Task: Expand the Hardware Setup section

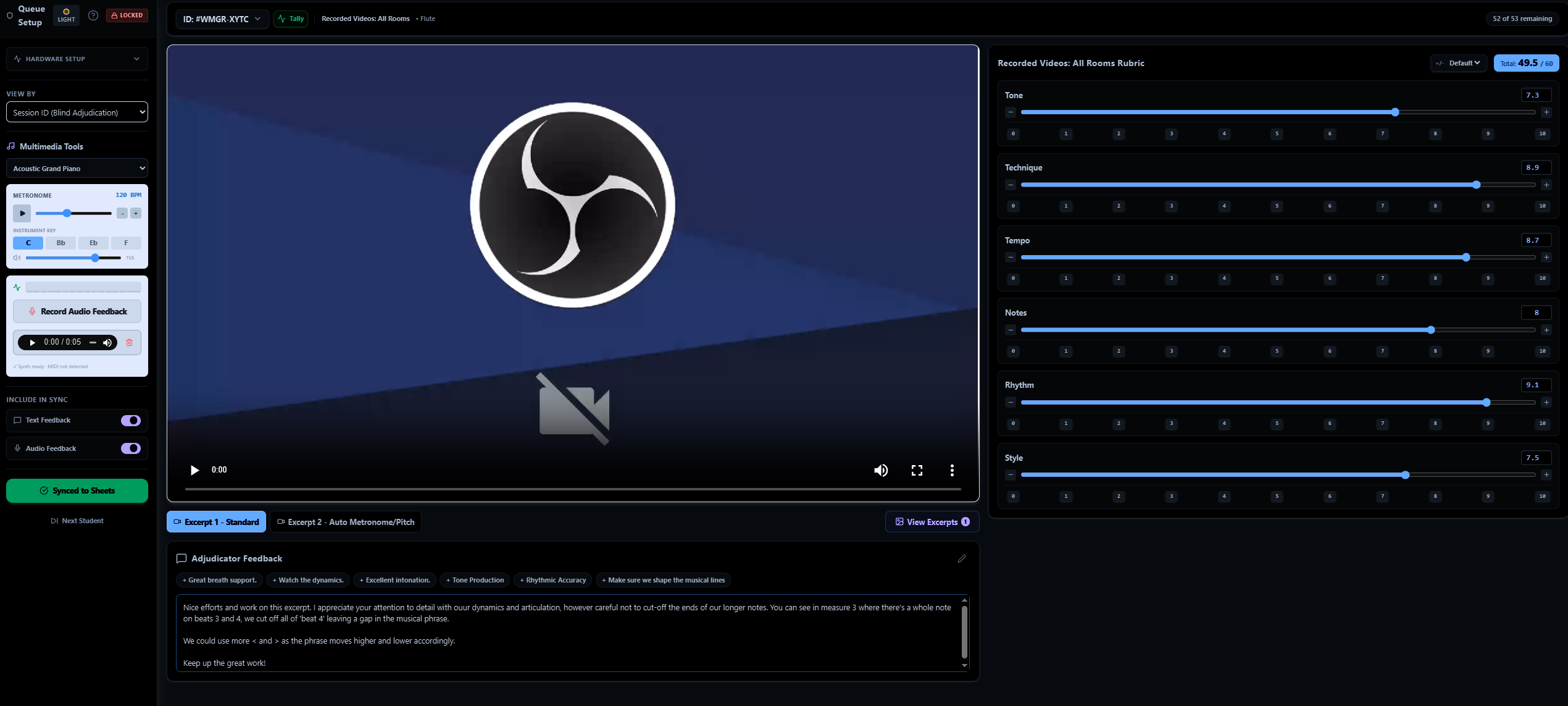Action: (x=77, y=59)
